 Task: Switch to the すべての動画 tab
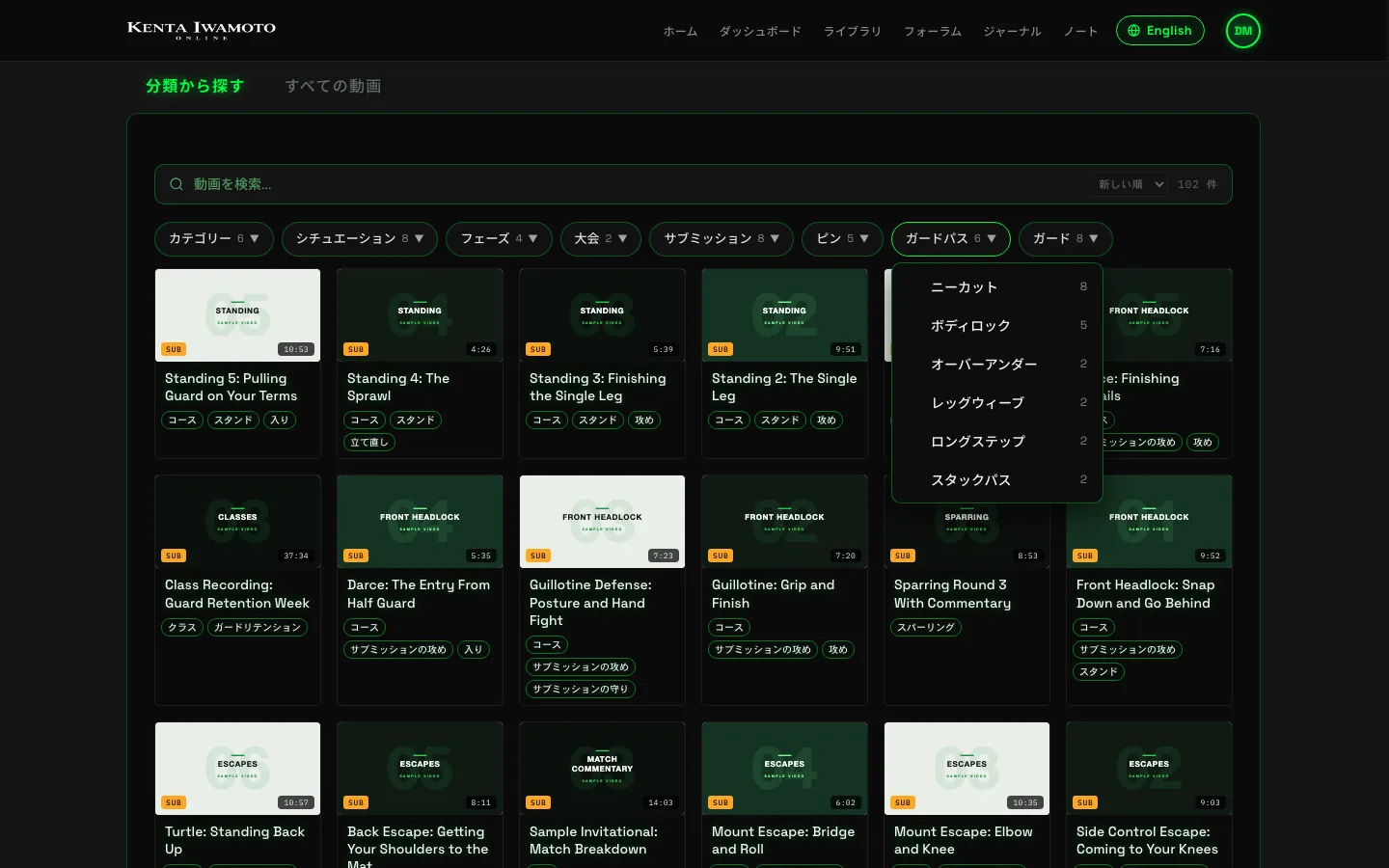333,86
